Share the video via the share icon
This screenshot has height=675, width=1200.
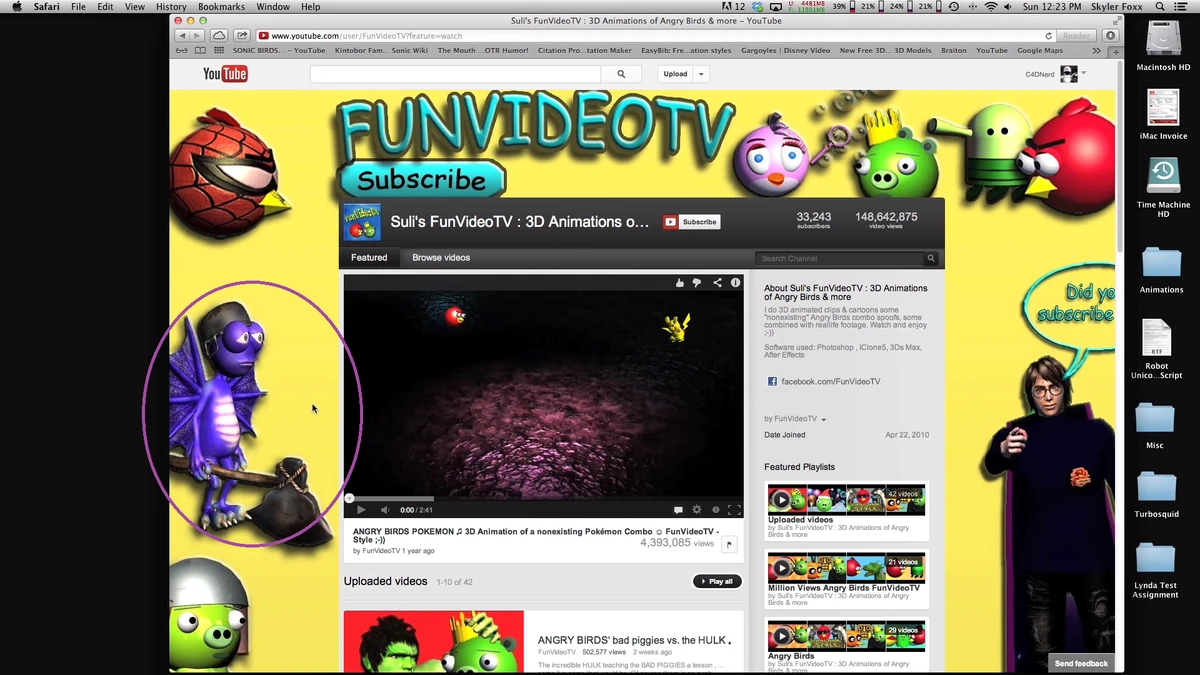(717, 283)
